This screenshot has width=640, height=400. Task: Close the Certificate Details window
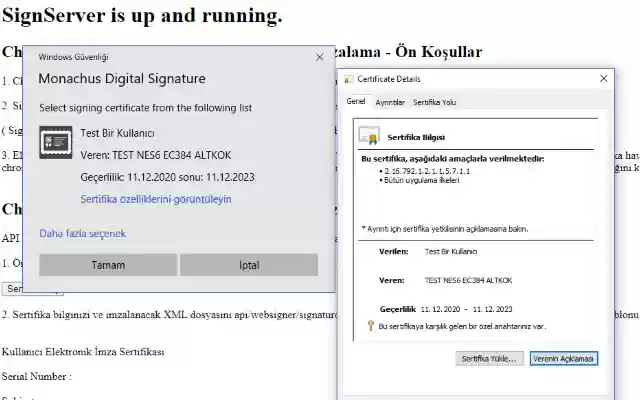coord(604,78)
